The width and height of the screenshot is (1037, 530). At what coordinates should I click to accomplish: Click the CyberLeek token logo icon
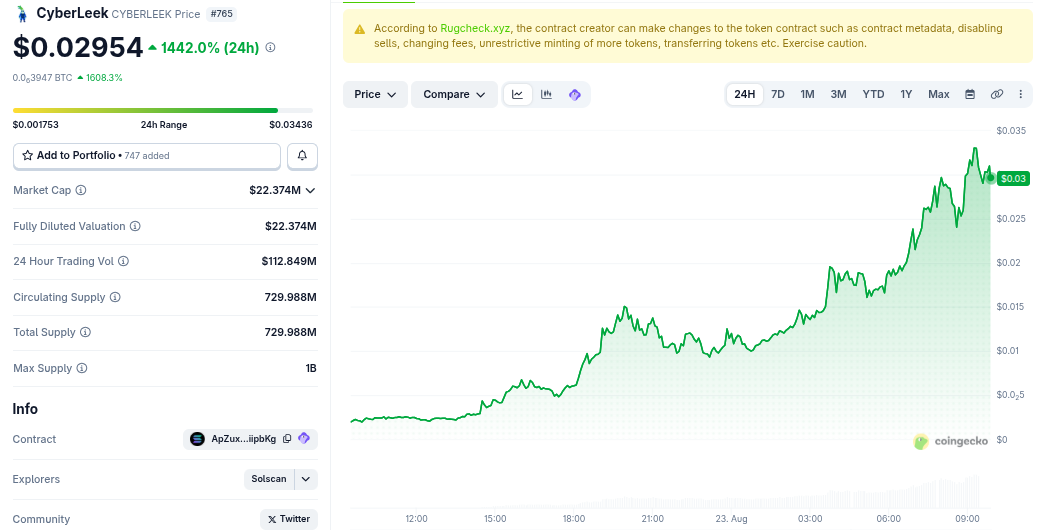22,14
